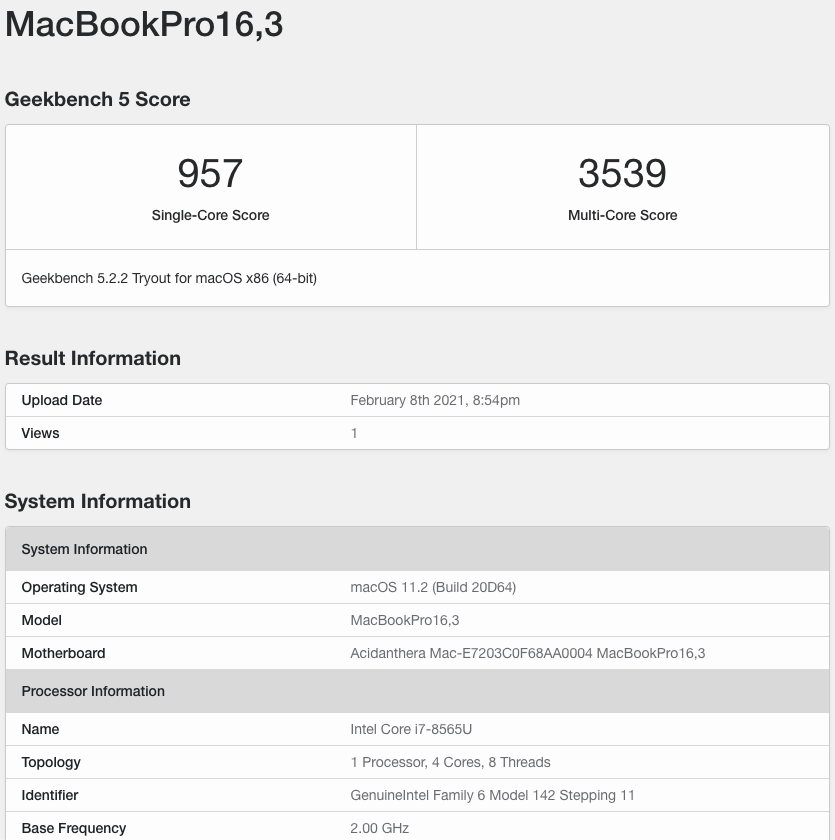Click the Acidanthera Mac-E7203C0F68AA0004 motherboard value
The height and width of the screenshot is (840, 835).
(528, 653)
